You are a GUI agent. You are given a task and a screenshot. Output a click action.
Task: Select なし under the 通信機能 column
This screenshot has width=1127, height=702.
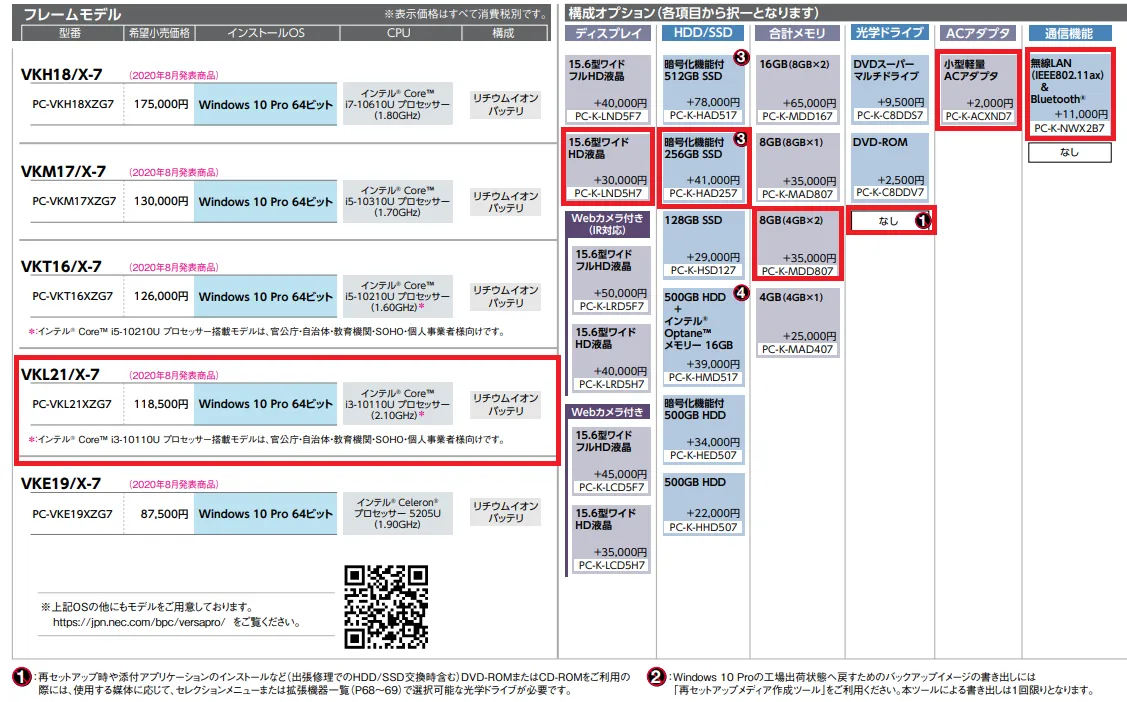point(1069,153)
